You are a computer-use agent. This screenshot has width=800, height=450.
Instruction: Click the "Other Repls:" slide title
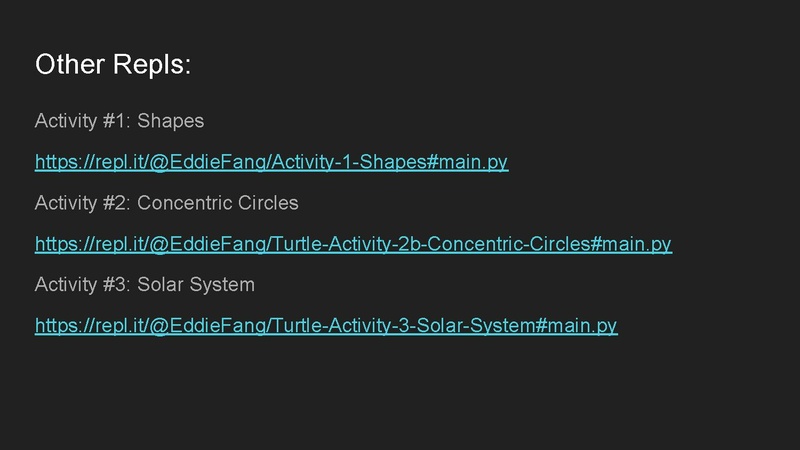click(x=112, y=65)
